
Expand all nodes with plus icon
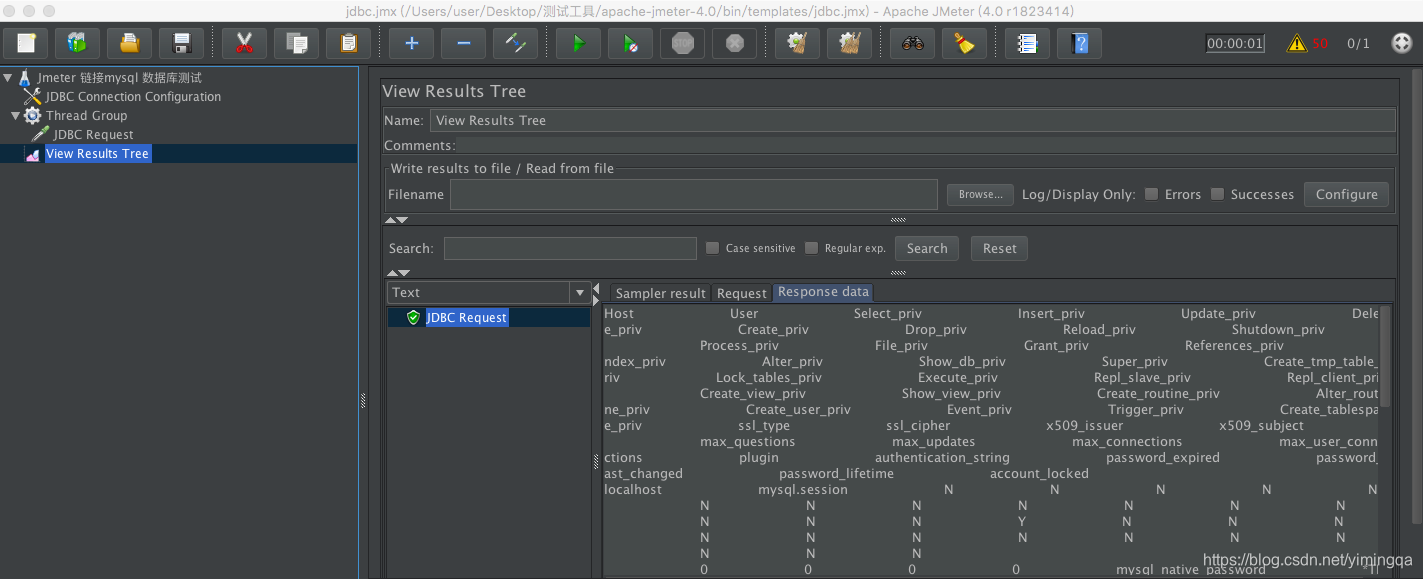tap(411, 43)
